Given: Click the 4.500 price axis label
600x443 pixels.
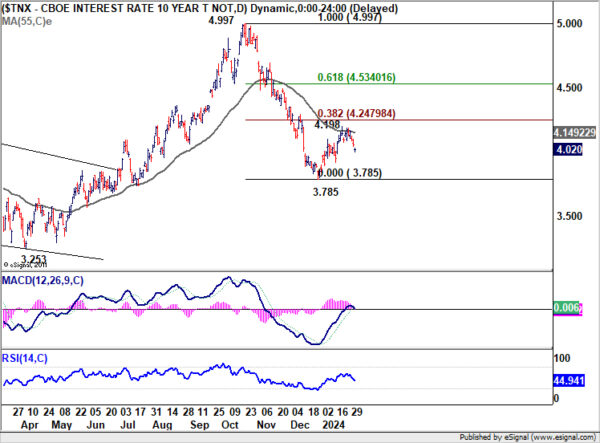Looking at the screenshot, I should pos(569,88).
